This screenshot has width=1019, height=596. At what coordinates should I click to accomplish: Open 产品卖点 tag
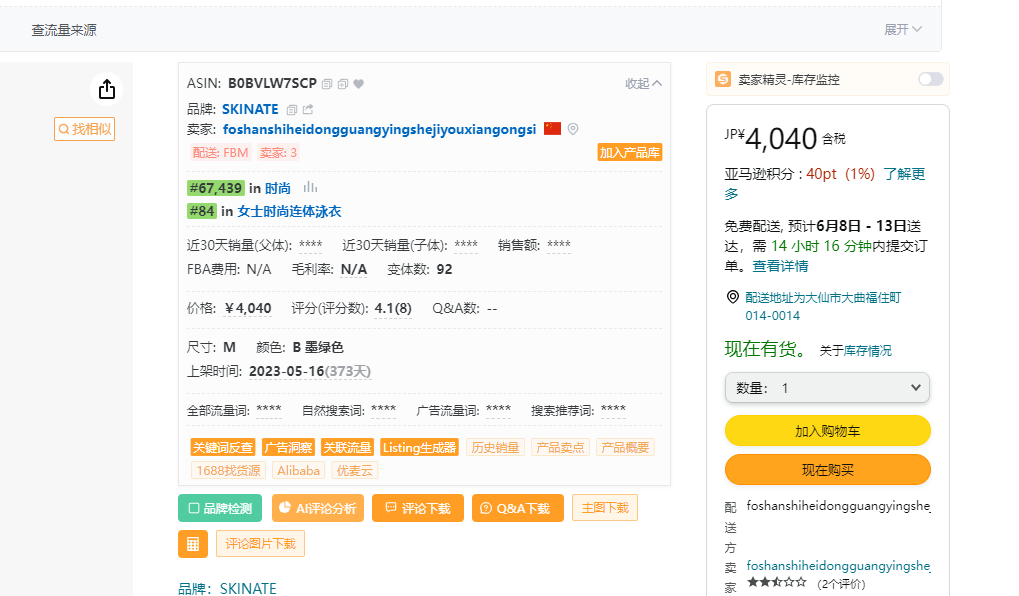point(560,447)
